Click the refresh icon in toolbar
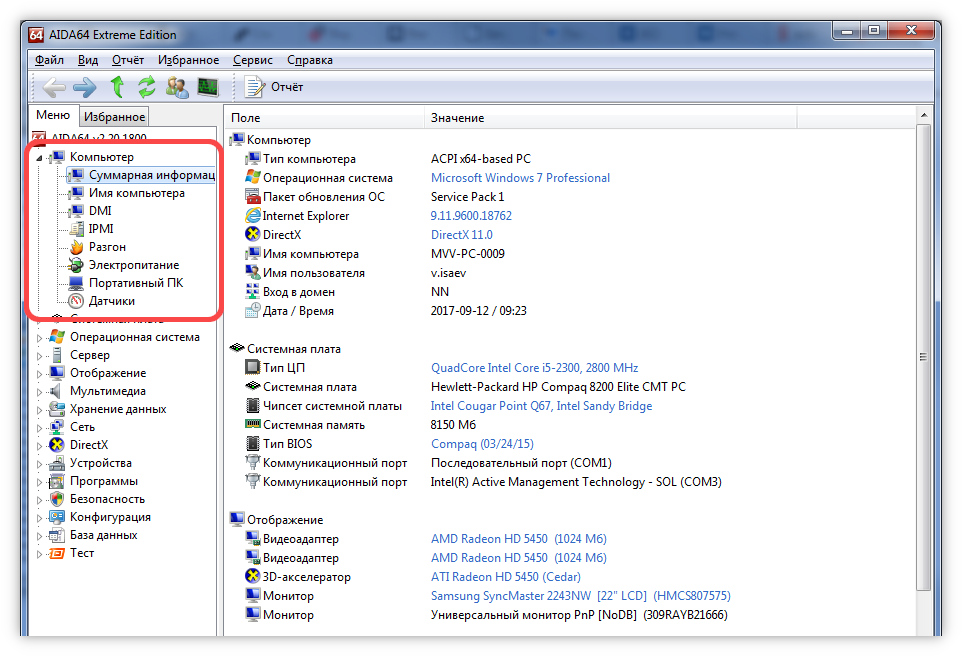This screenshot has height=656, width=962. coord(147,87)
